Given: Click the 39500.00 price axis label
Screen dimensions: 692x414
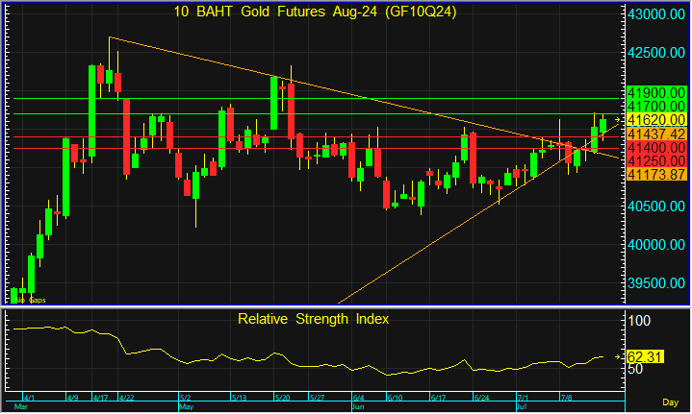Looking at the screenshot, I should [657, 283].
